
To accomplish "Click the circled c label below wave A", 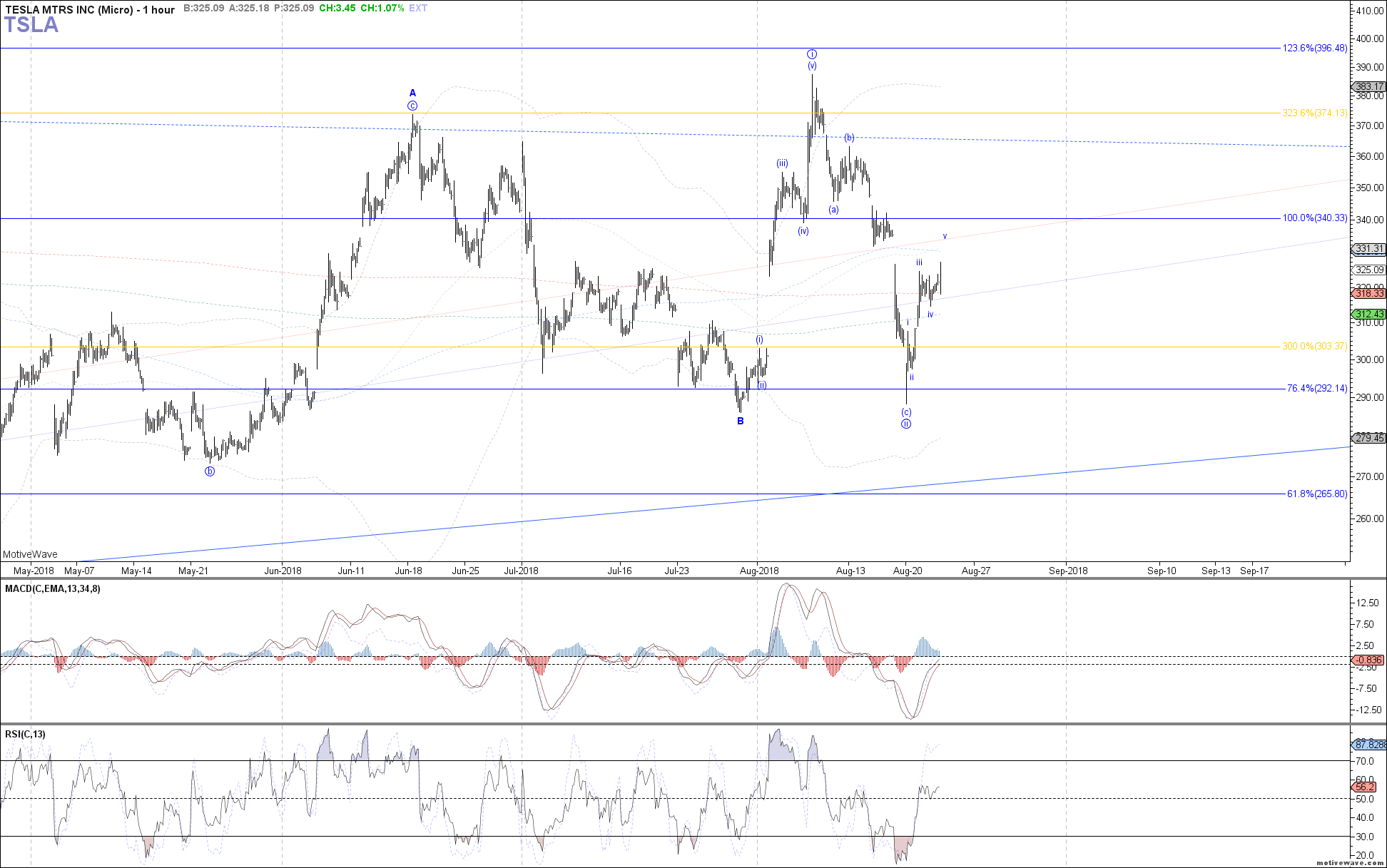I will [412, 106].
